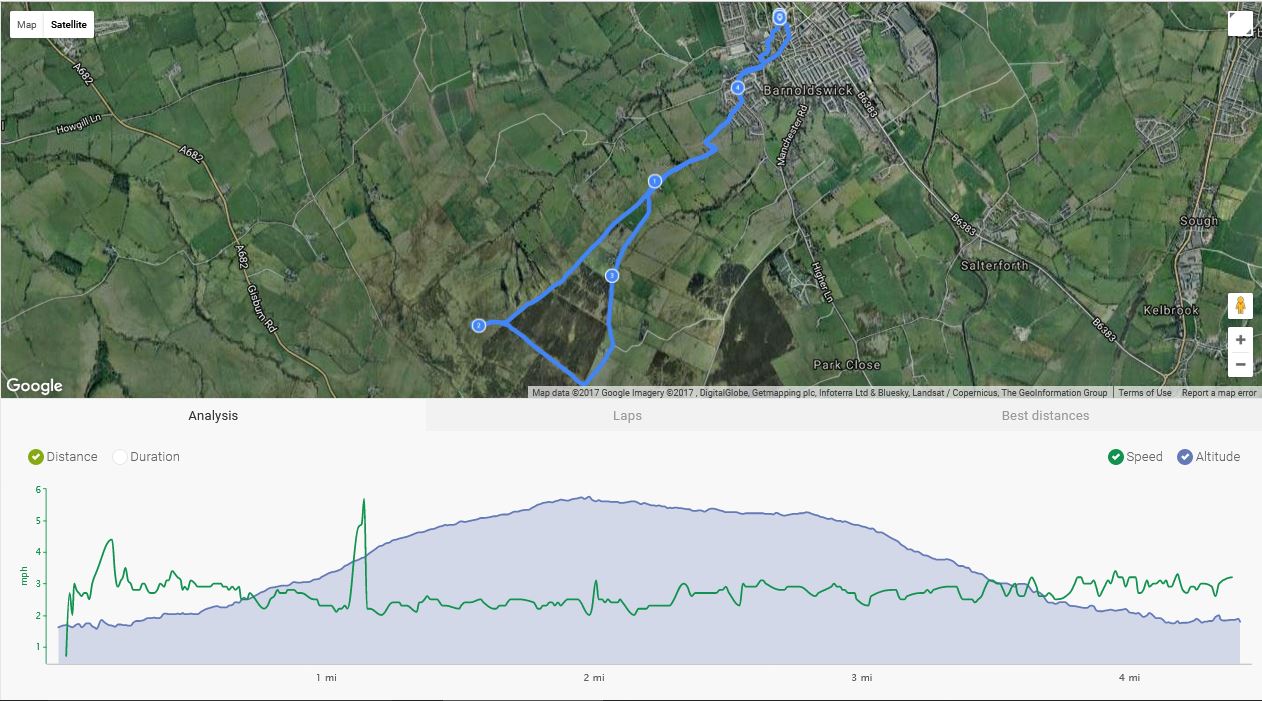Image resolution: width=1262 pixels, height=701 pixels.
Task: Click the route start marker pin
Action: (x=780, y=17)
